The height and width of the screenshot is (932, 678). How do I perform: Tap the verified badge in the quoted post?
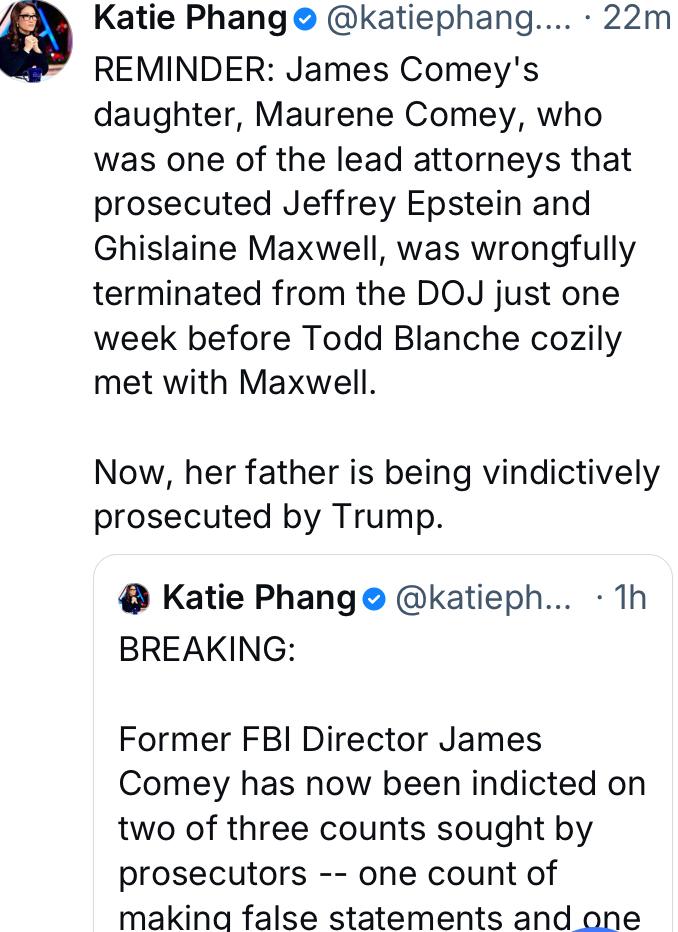(x=374, y=599)
